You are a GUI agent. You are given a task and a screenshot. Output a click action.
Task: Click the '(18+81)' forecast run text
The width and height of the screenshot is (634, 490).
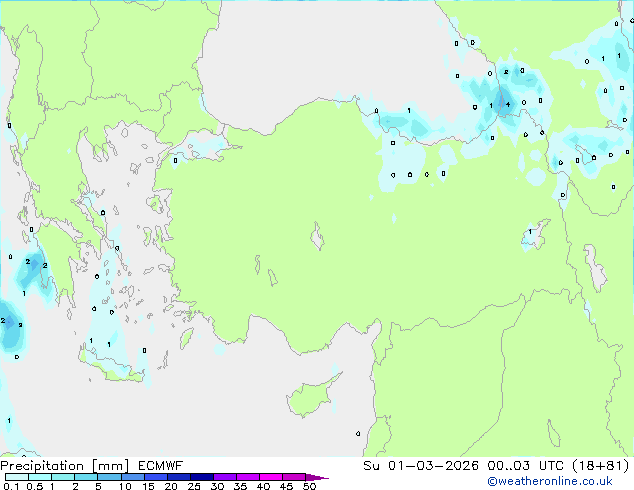[601, 466]
